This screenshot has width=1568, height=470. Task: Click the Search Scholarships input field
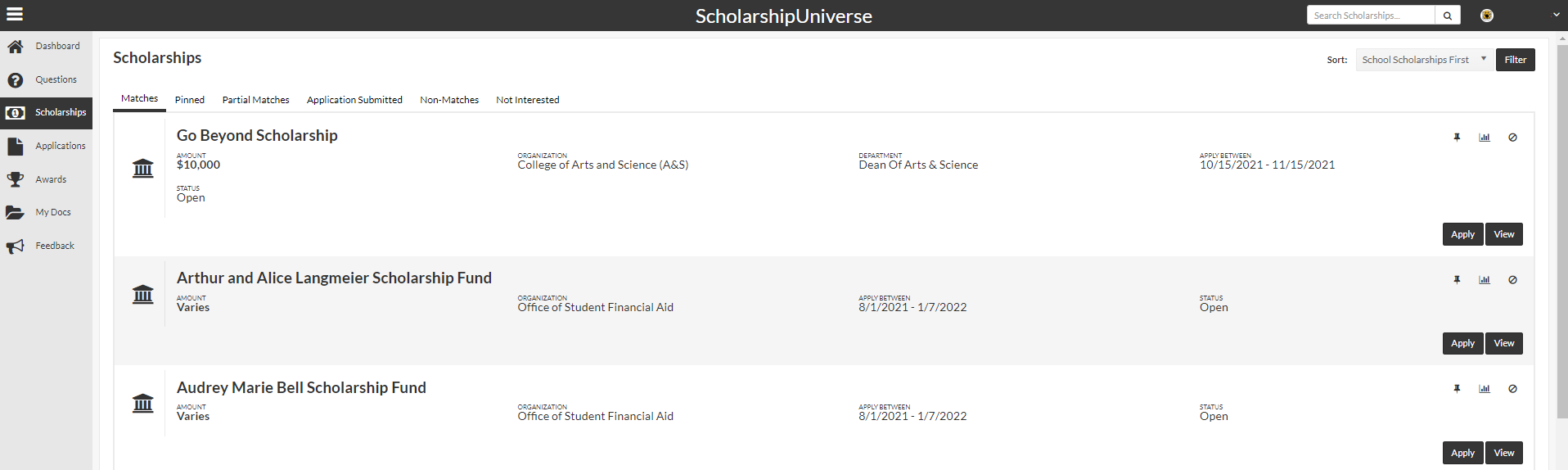coord(1371,16)
